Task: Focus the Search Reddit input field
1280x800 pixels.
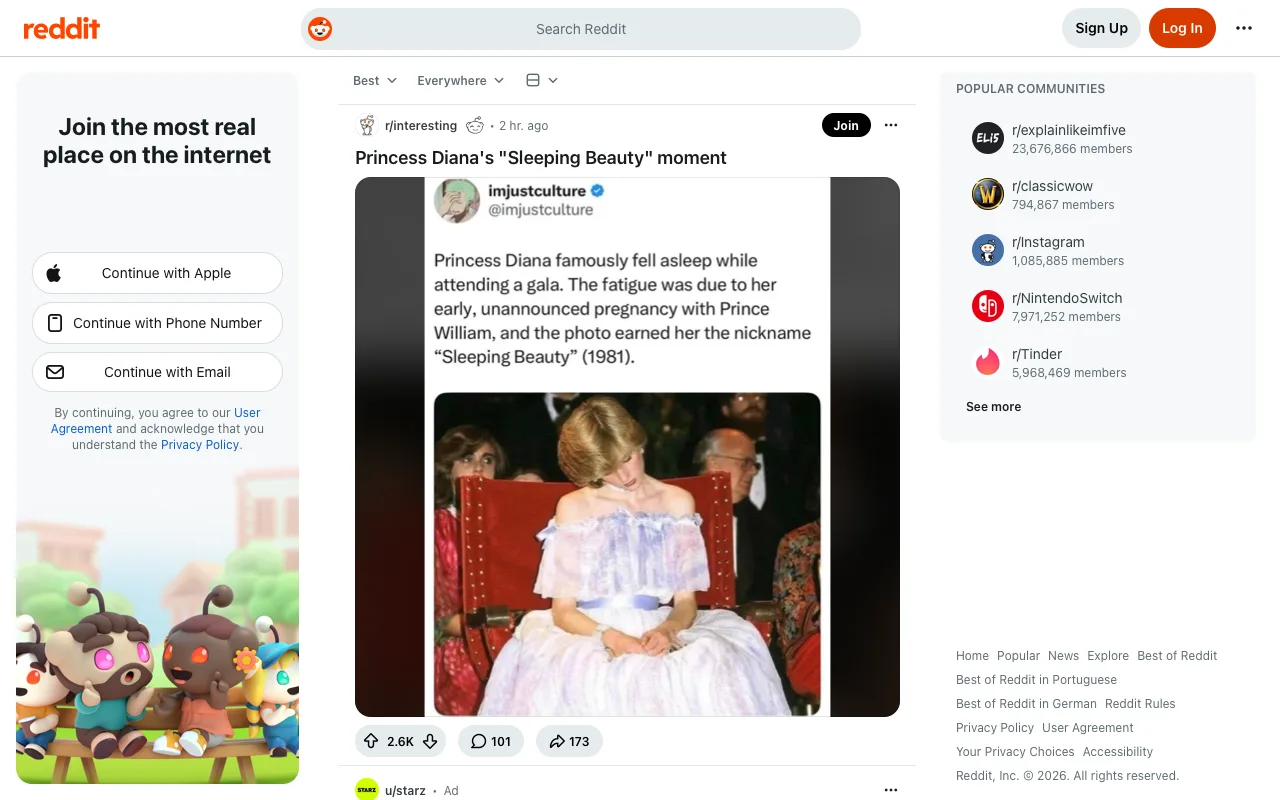Action: (581, 29)
